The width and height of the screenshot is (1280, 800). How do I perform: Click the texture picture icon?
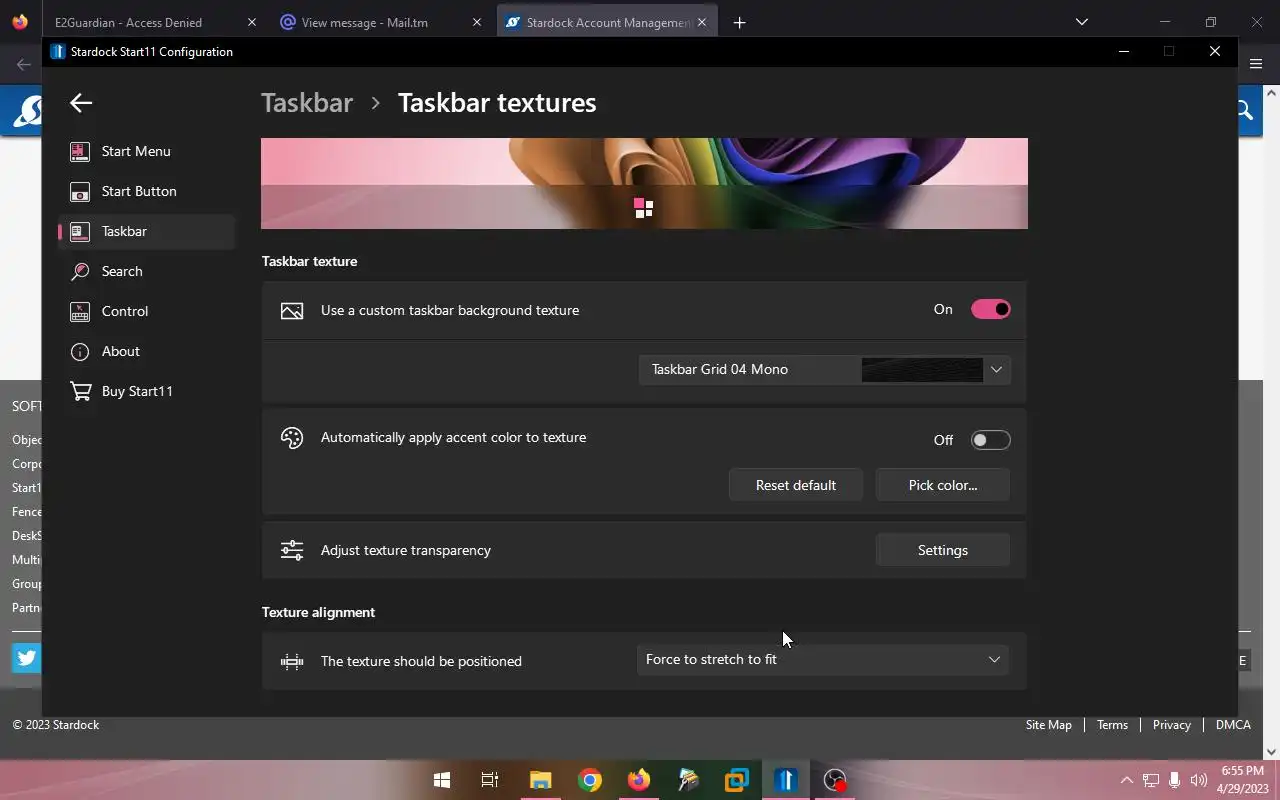292,311
